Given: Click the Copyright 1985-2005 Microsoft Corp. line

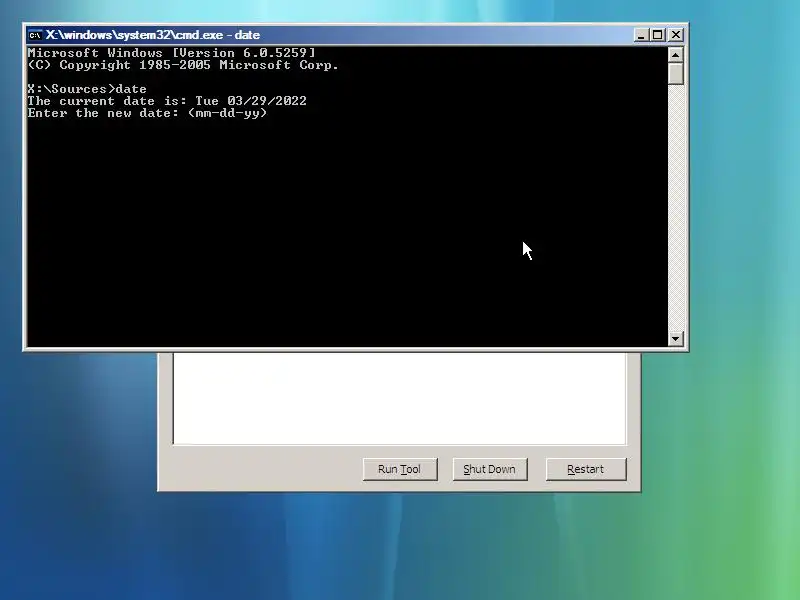Looking at the screenshot, I should (183, 65).
